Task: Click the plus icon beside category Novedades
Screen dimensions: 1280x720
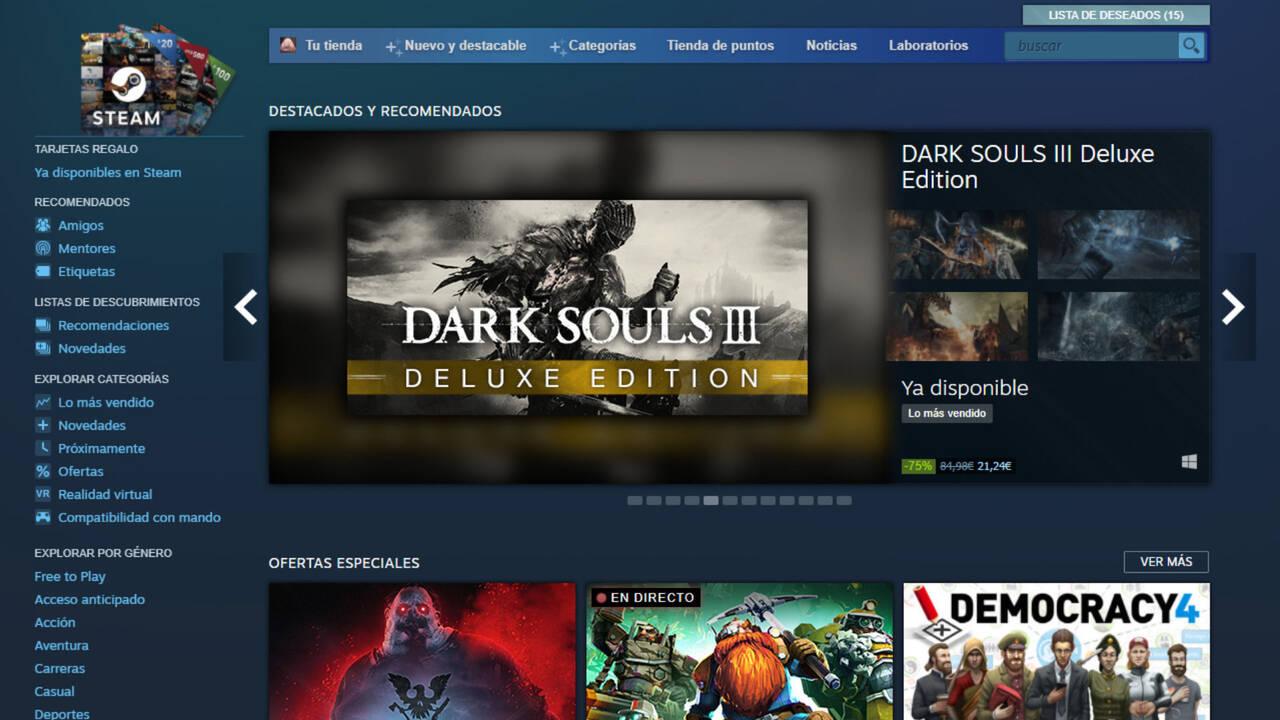Action: click(43, 425)
